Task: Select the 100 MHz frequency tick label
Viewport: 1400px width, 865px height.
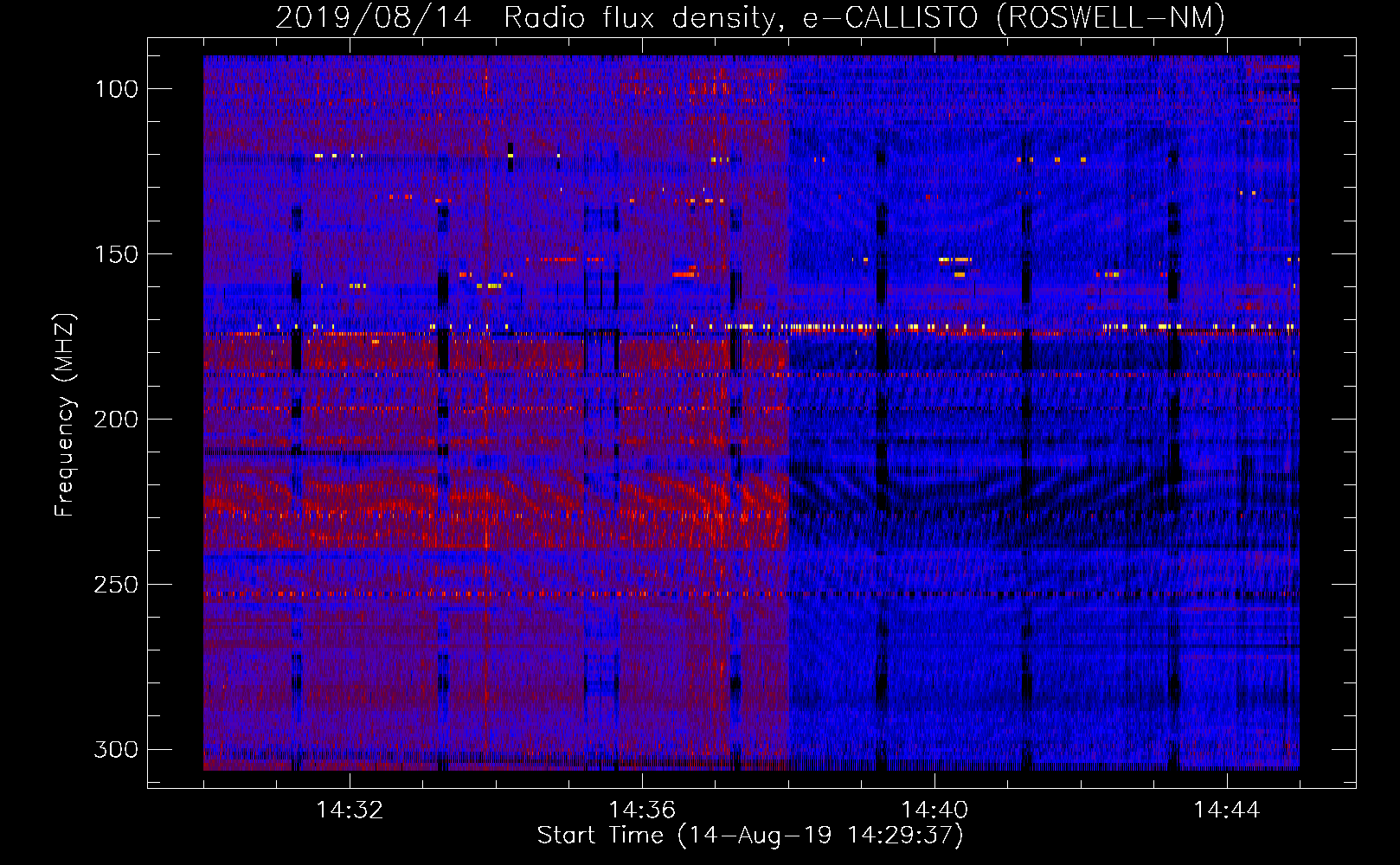Action: (116, 89)
